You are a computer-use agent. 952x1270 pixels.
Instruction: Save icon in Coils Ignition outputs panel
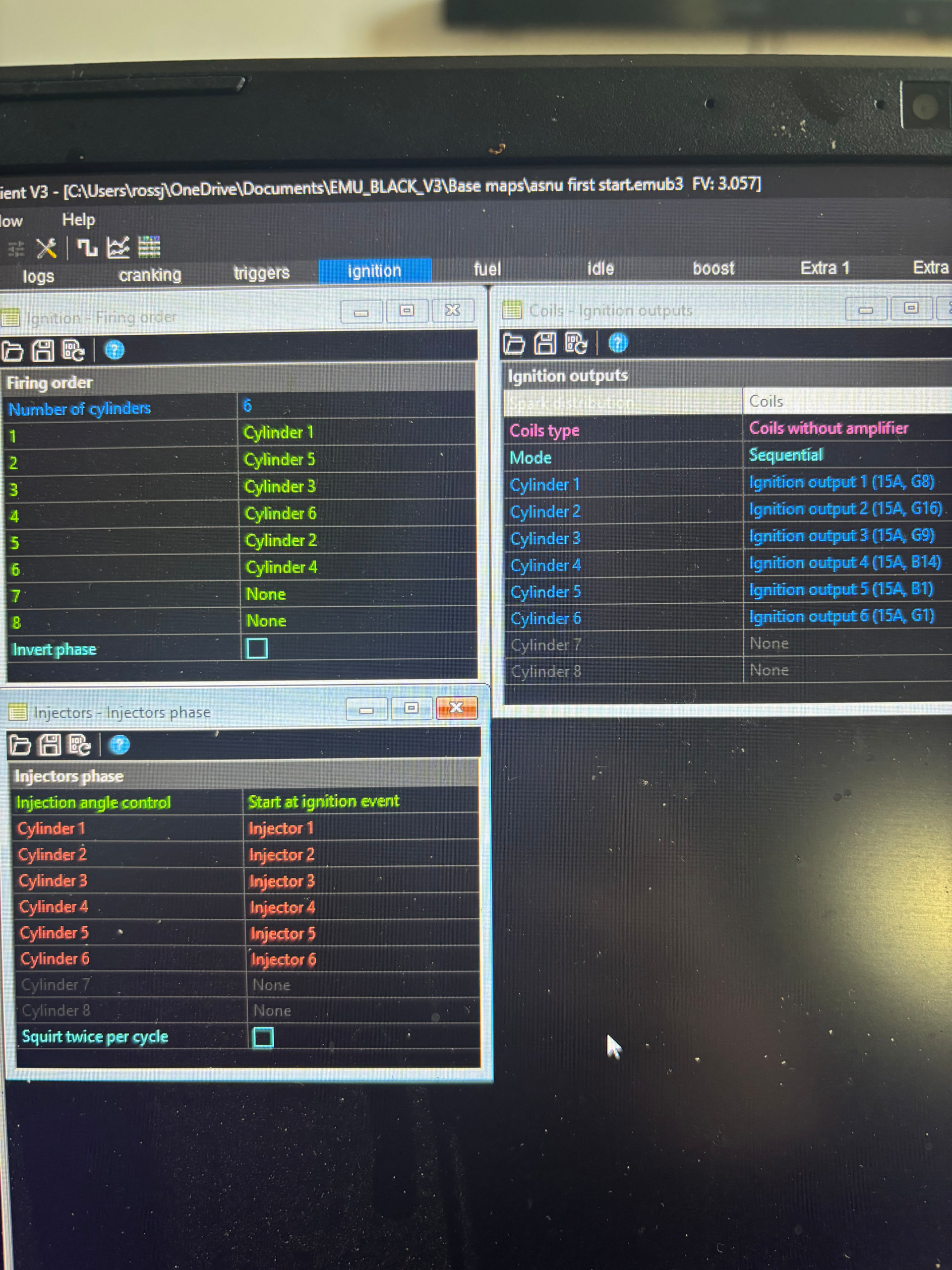544,343
